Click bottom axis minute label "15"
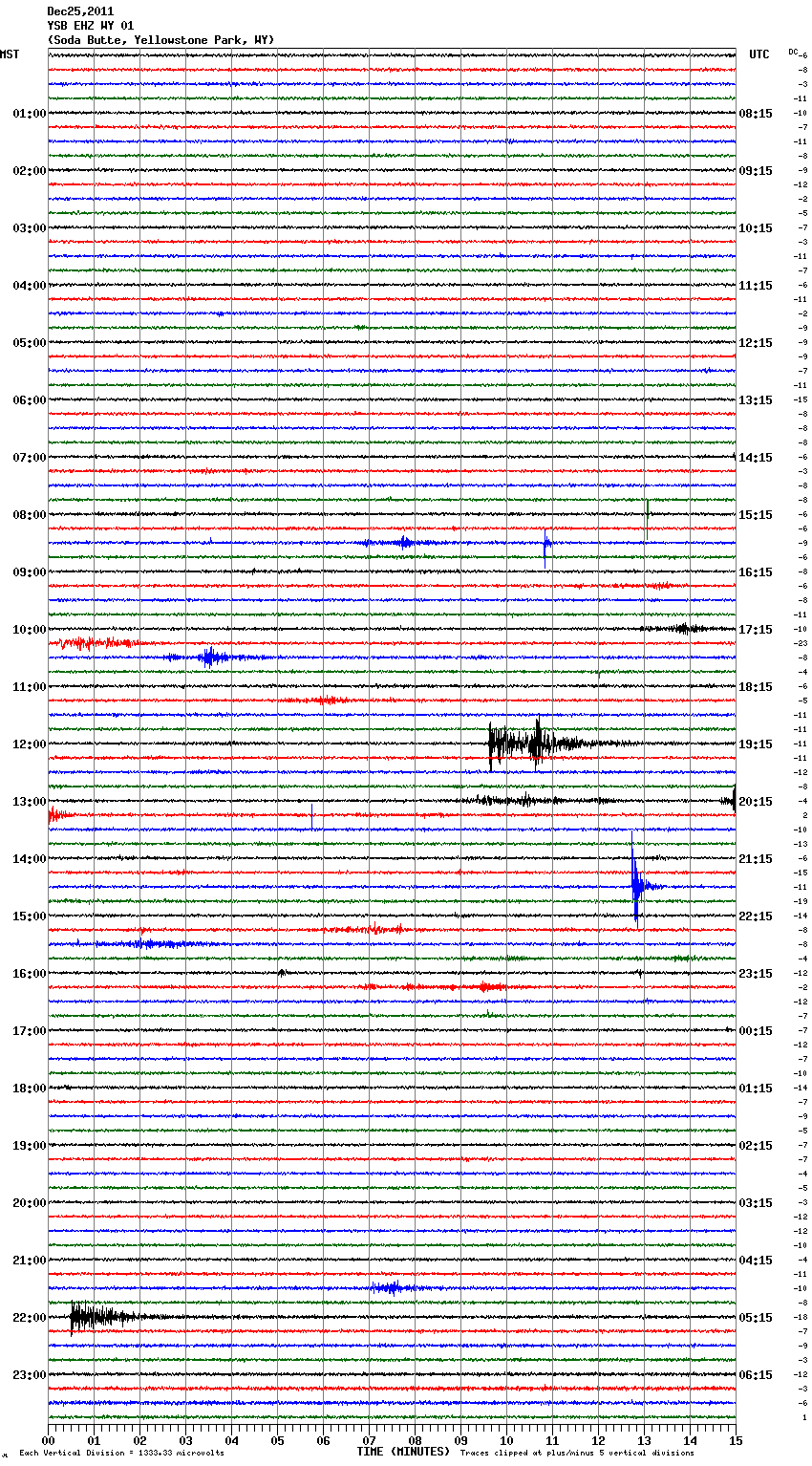Screen dimensions: 812x1466 735,1440
